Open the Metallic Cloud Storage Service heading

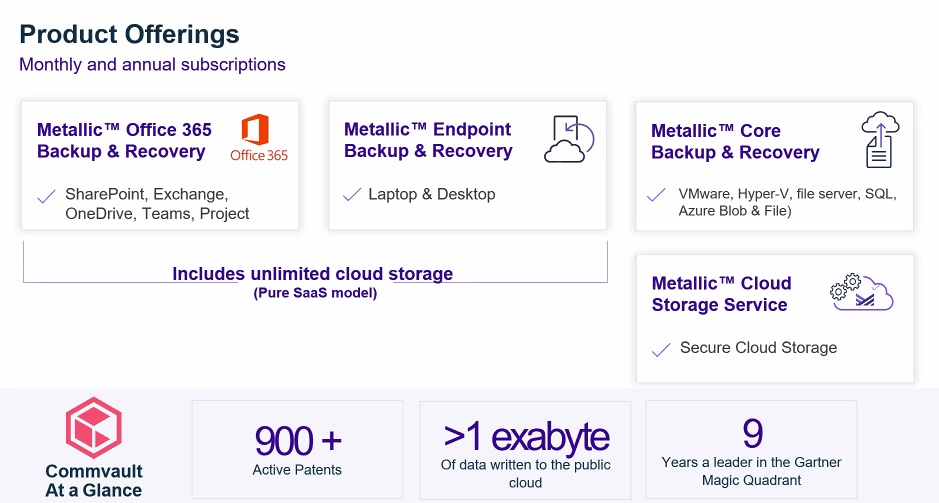pos(721,294)
